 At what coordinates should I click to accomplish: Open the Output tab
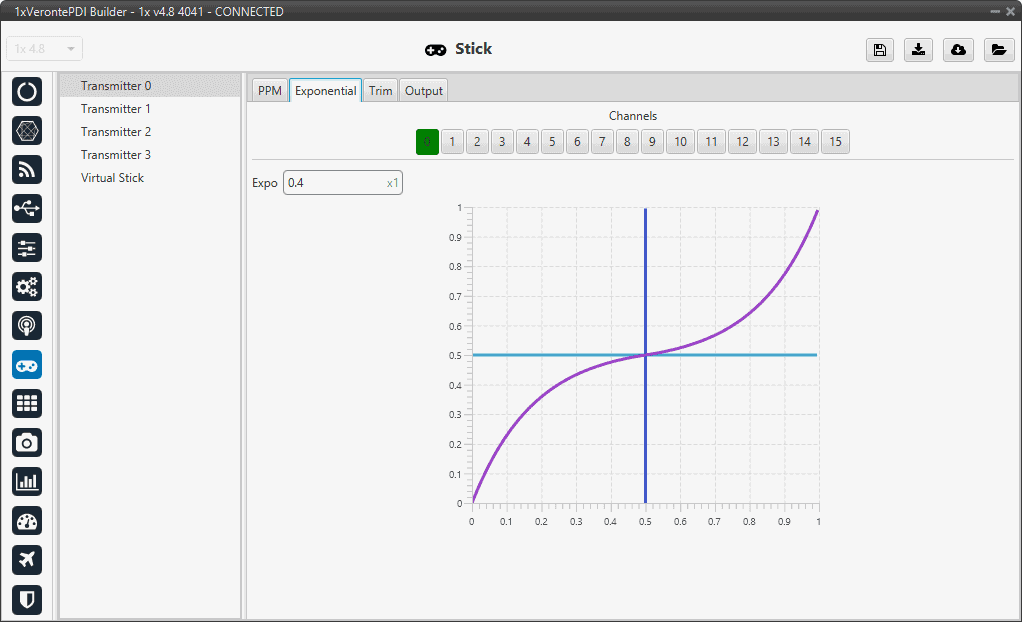point(424,91)
